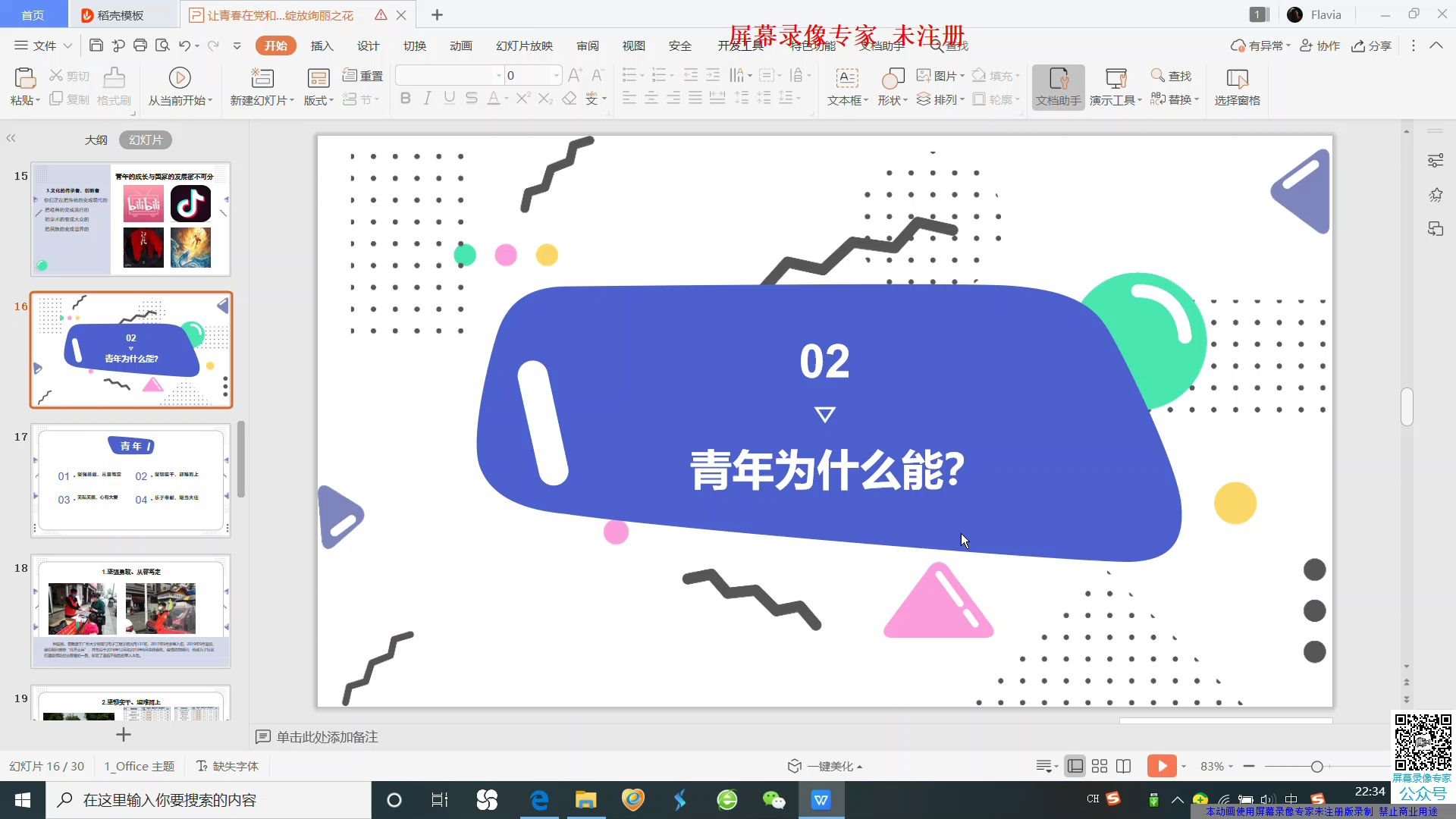Expand the Arrange (排列) dropdown
The image size is (1456, 819).
click(962, 99)
